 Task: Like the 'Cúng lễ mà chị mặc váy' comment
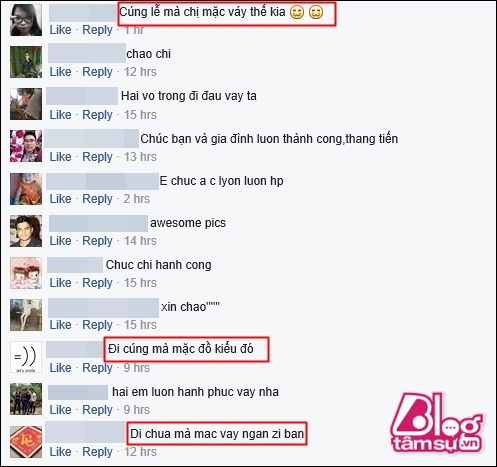tap(60, 30)
